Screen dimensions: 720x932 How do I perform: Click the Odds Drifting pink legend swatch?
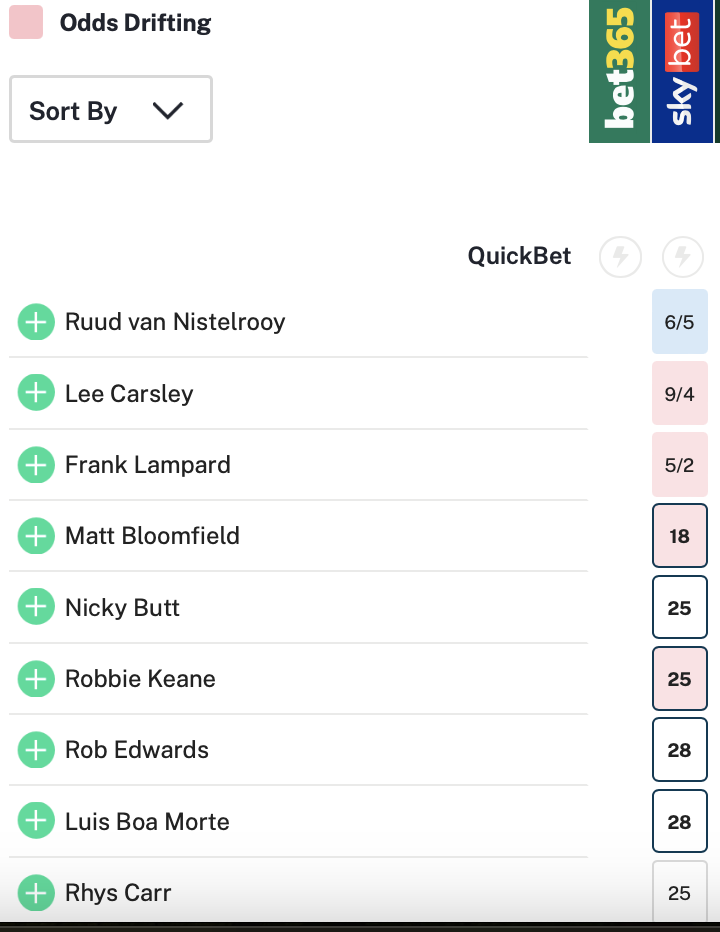(26, 22)
